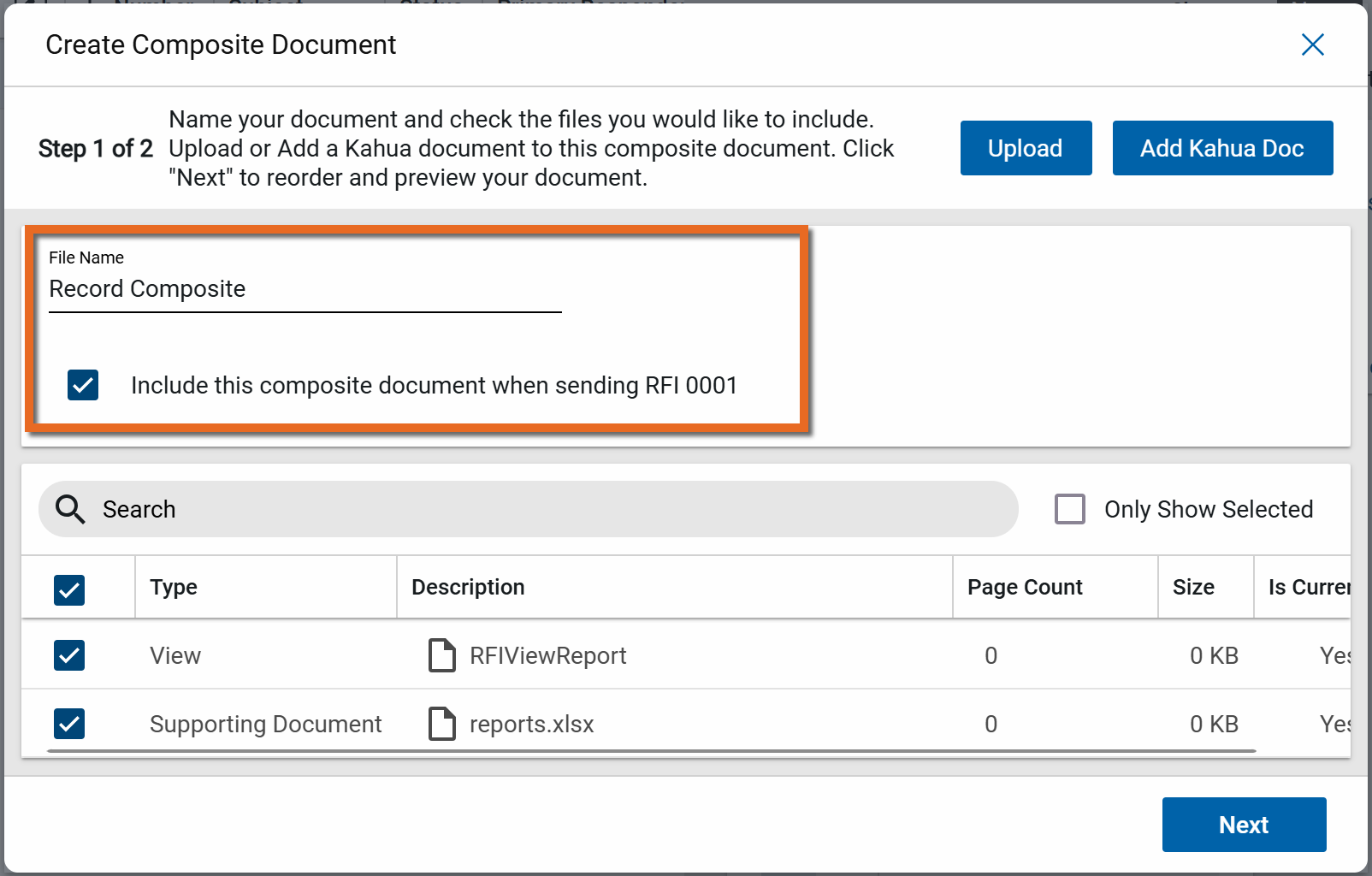1372x876 pixels.
Task: Click the horizontal scrollbar under the table
Action: 650,751
